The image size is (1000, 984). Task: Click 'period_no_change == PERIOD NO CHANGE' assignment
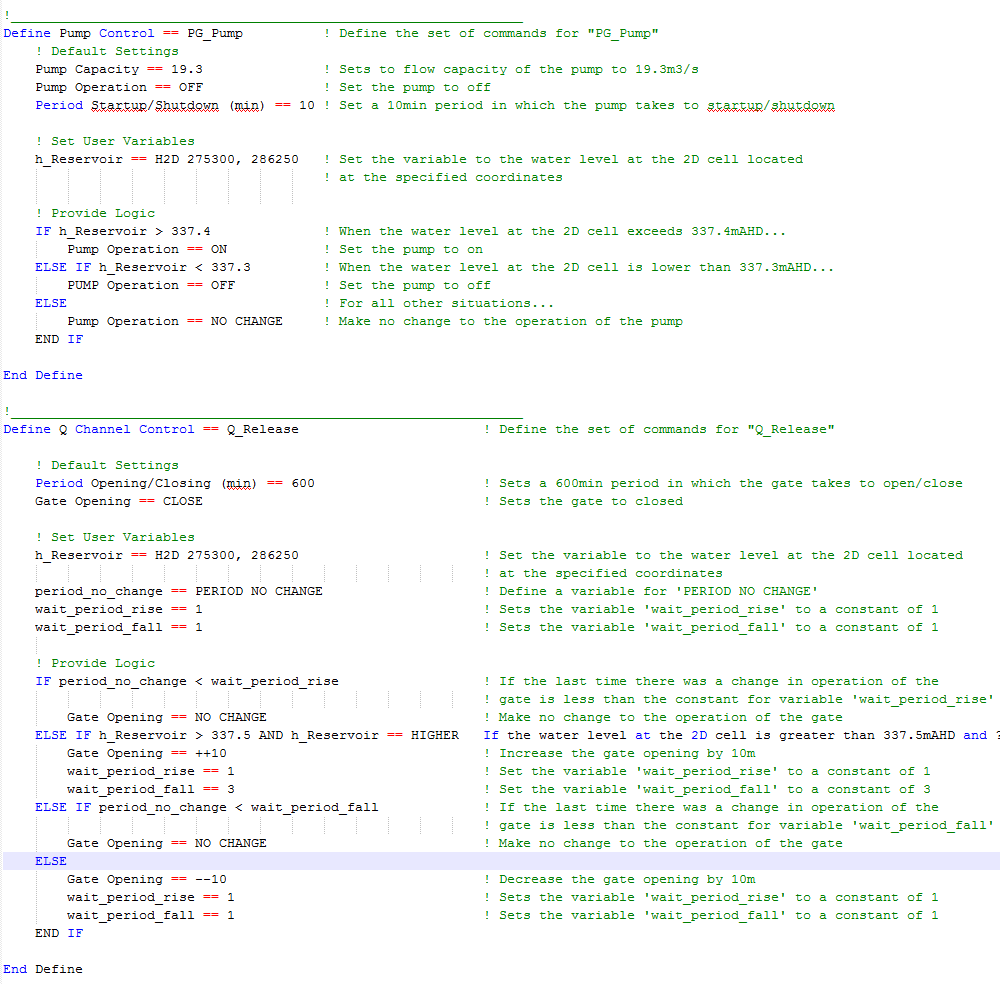[178, 591]
